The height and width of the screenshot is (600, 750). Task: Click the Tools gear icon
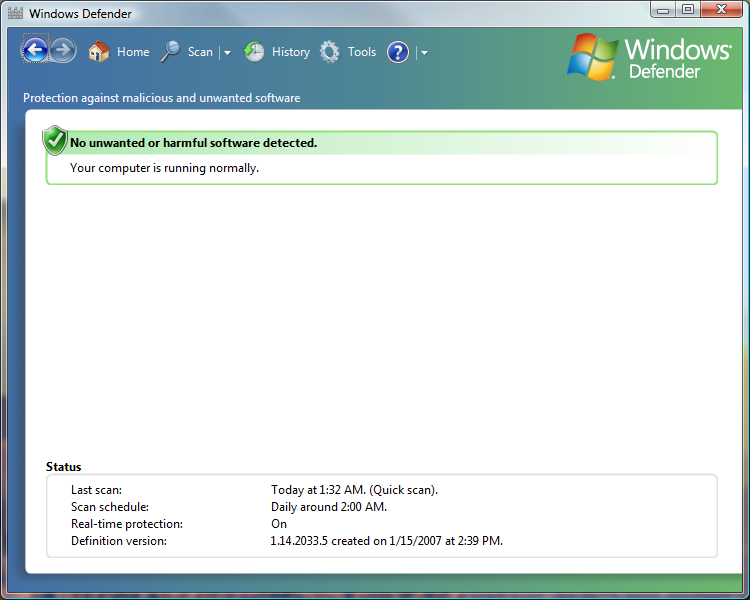coord(330,52)
